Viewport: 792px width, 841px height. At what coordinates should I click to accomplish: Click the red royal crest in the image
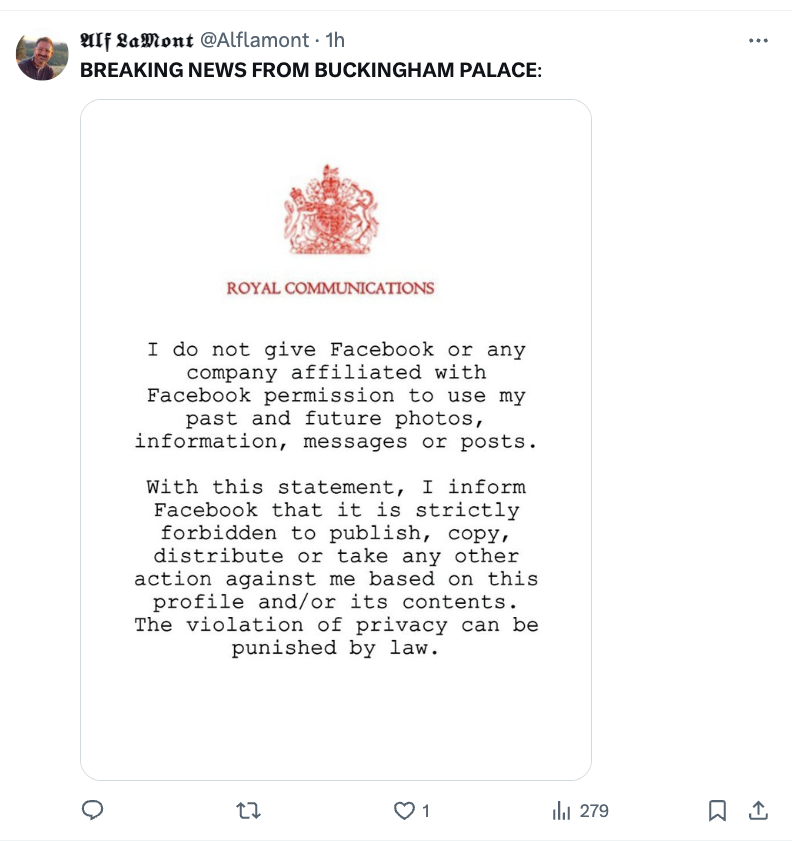[330, 207]
